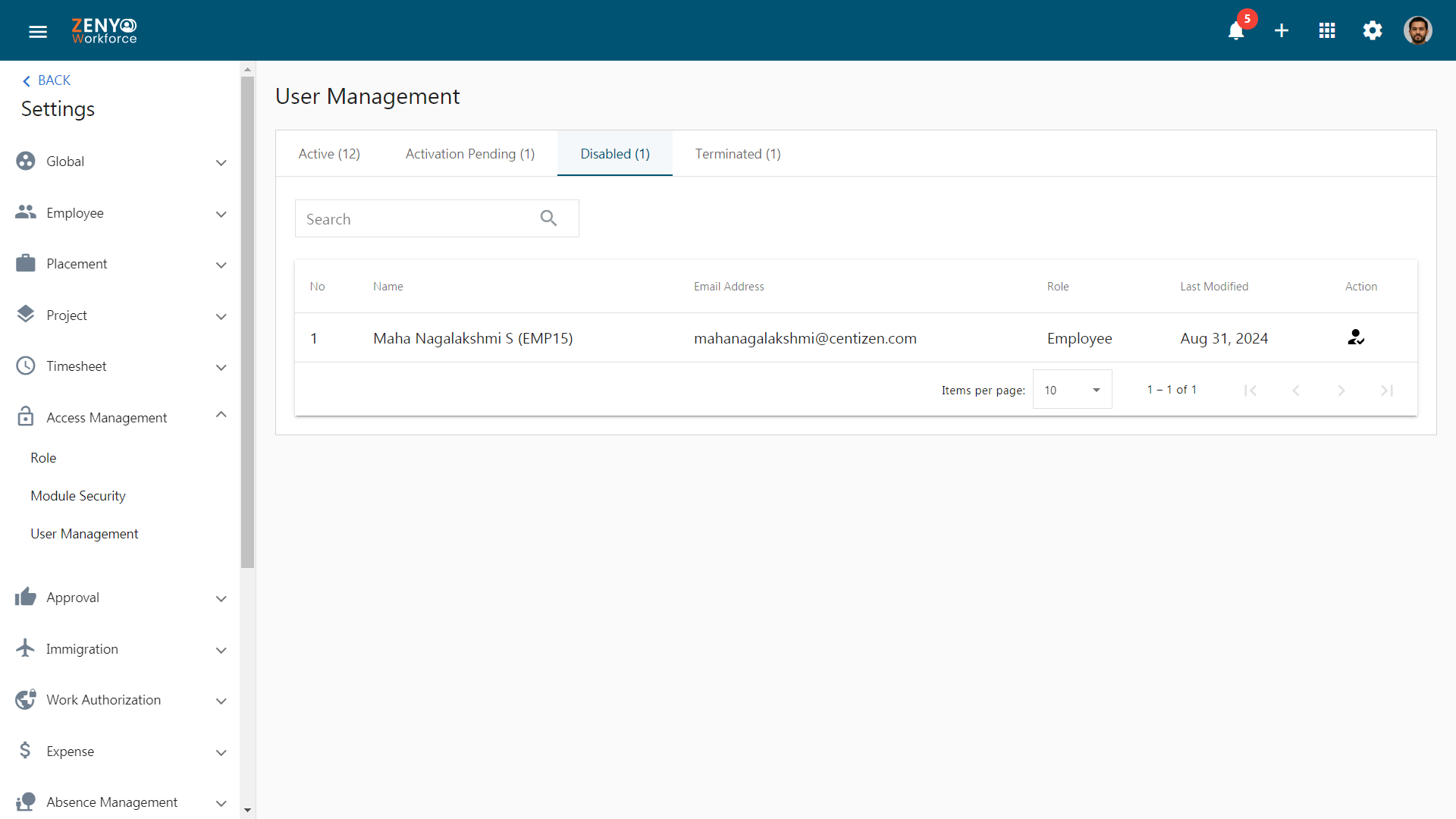Screen dimensions: 1456x819
Task: Click the hamburger menu icon
Action: (x=38, y=29)
